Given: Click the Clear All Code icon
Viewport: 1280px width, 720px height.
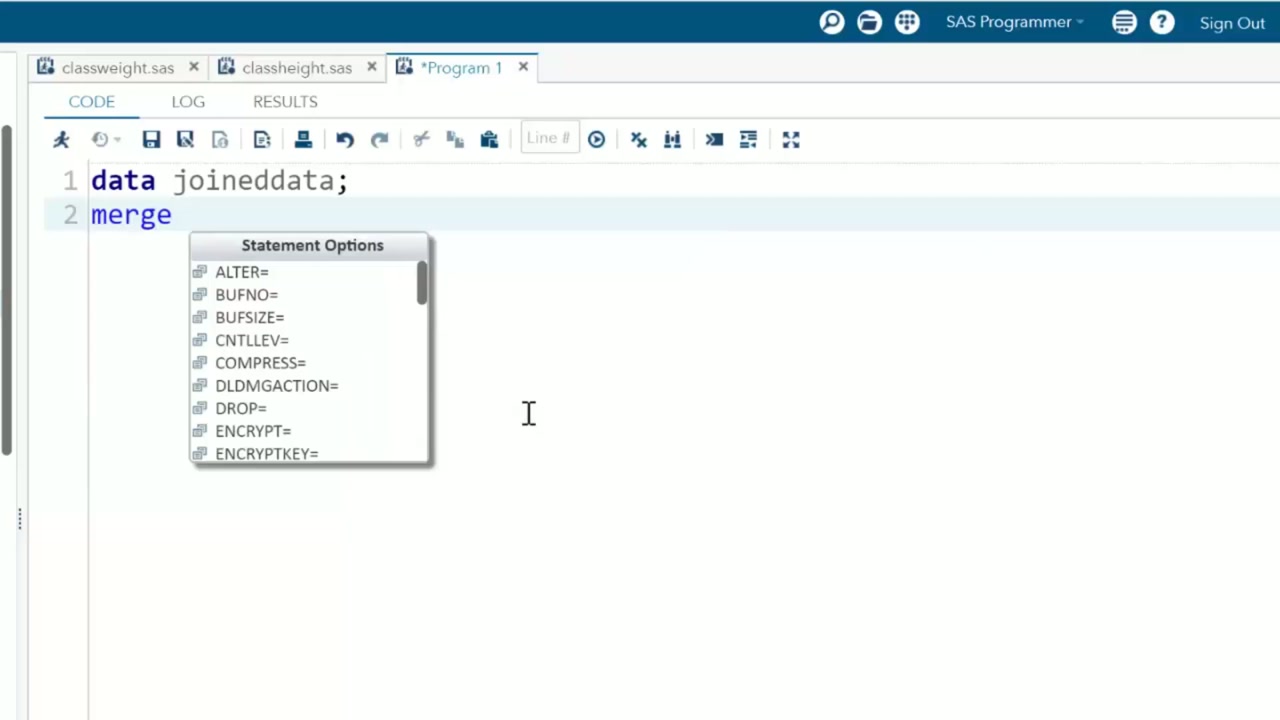Looking at the screenshot, I should coord(639,140).
